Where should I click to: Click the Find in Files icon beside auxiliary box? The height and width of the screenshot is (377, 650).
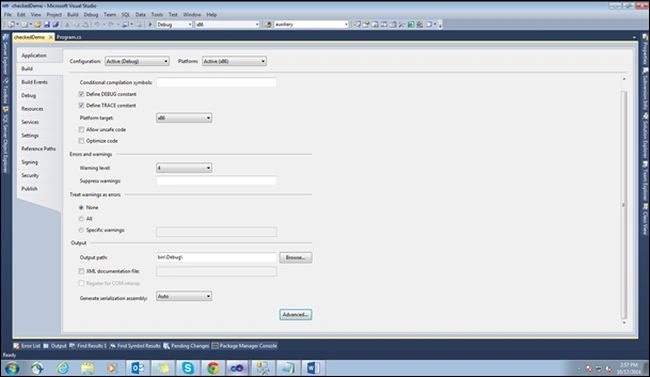click(x=268, y=24)
